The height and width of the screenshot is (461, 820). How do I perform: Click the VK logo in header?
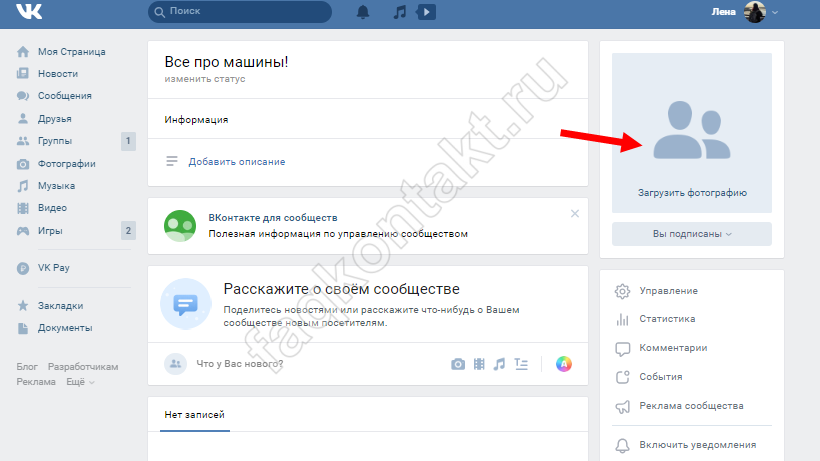[x=28, y=12]
